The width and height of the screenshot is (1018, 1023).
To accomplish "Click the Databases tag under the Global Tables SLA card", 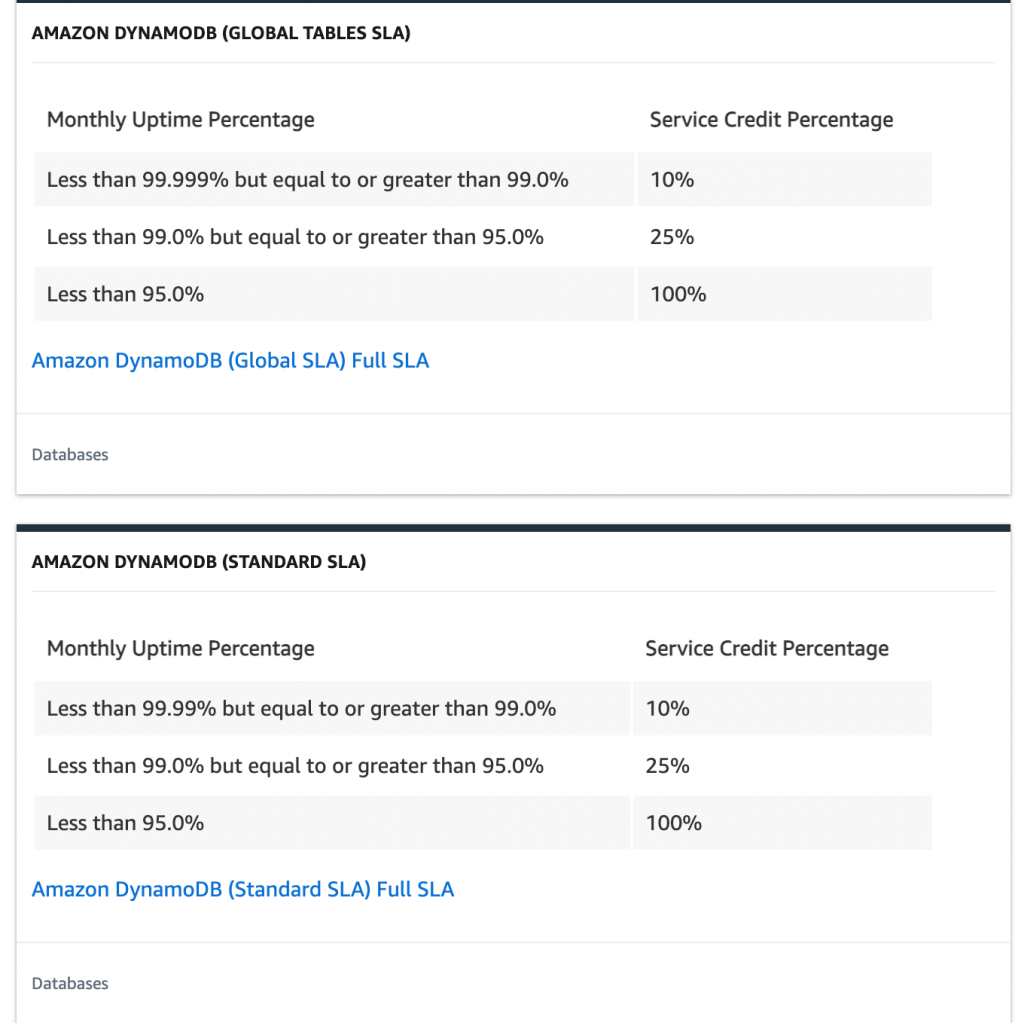I will pos(70,455).
